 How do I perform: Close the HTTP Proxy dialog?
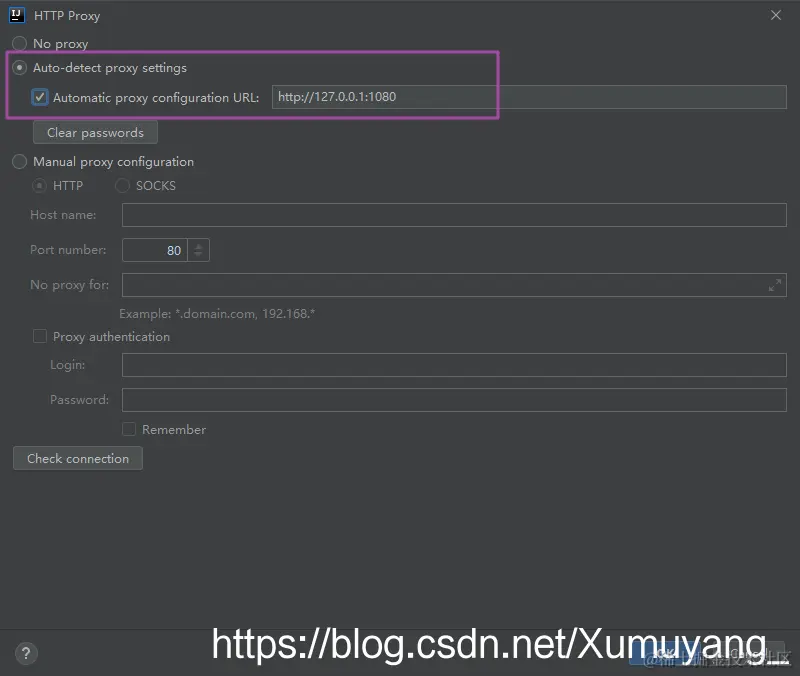click(x=776, y=15)
